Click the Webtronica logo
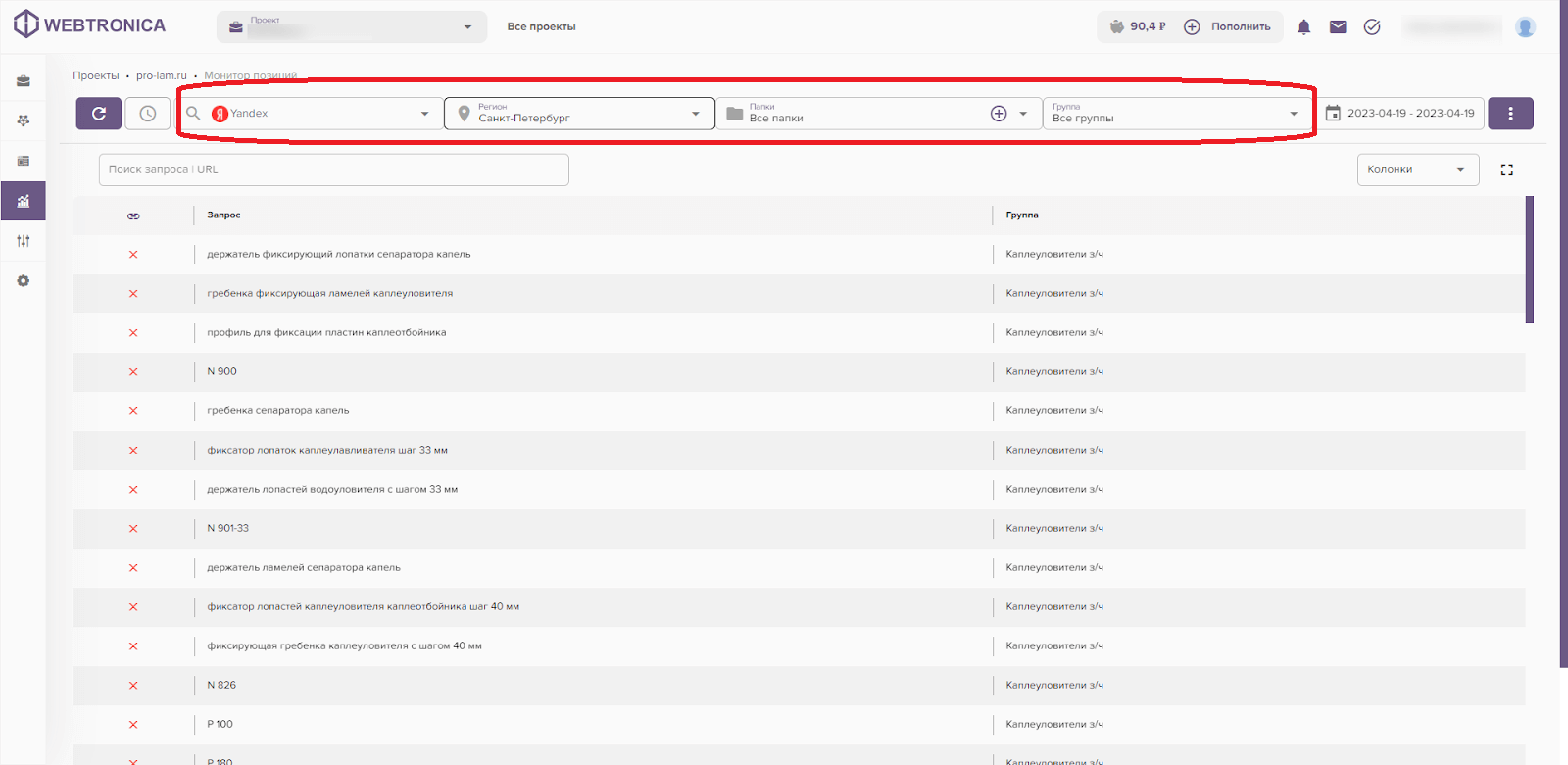 click(89, 24)
